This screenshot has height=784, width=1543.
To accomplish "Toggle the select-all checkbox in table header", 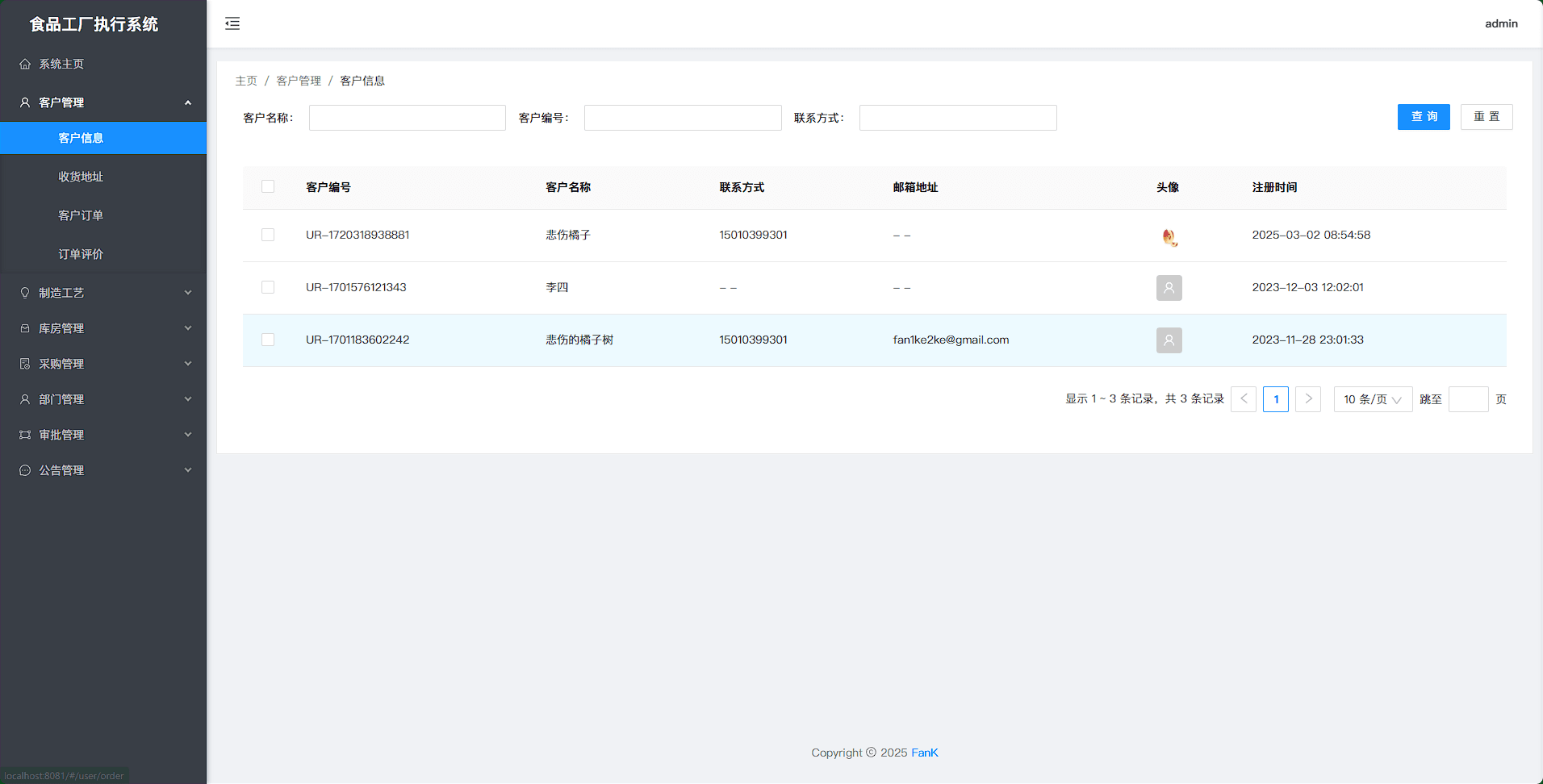I will click(x=268, y=186).
